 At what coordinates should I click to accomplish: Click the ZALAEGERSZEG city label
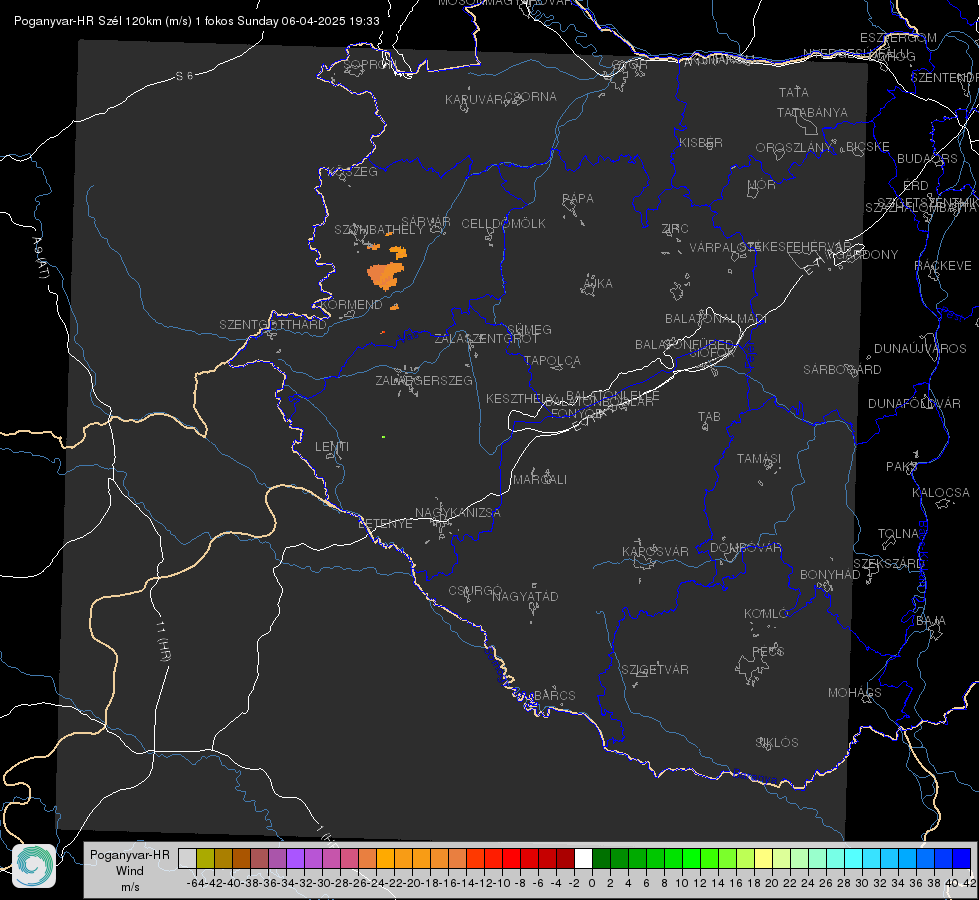424,380
